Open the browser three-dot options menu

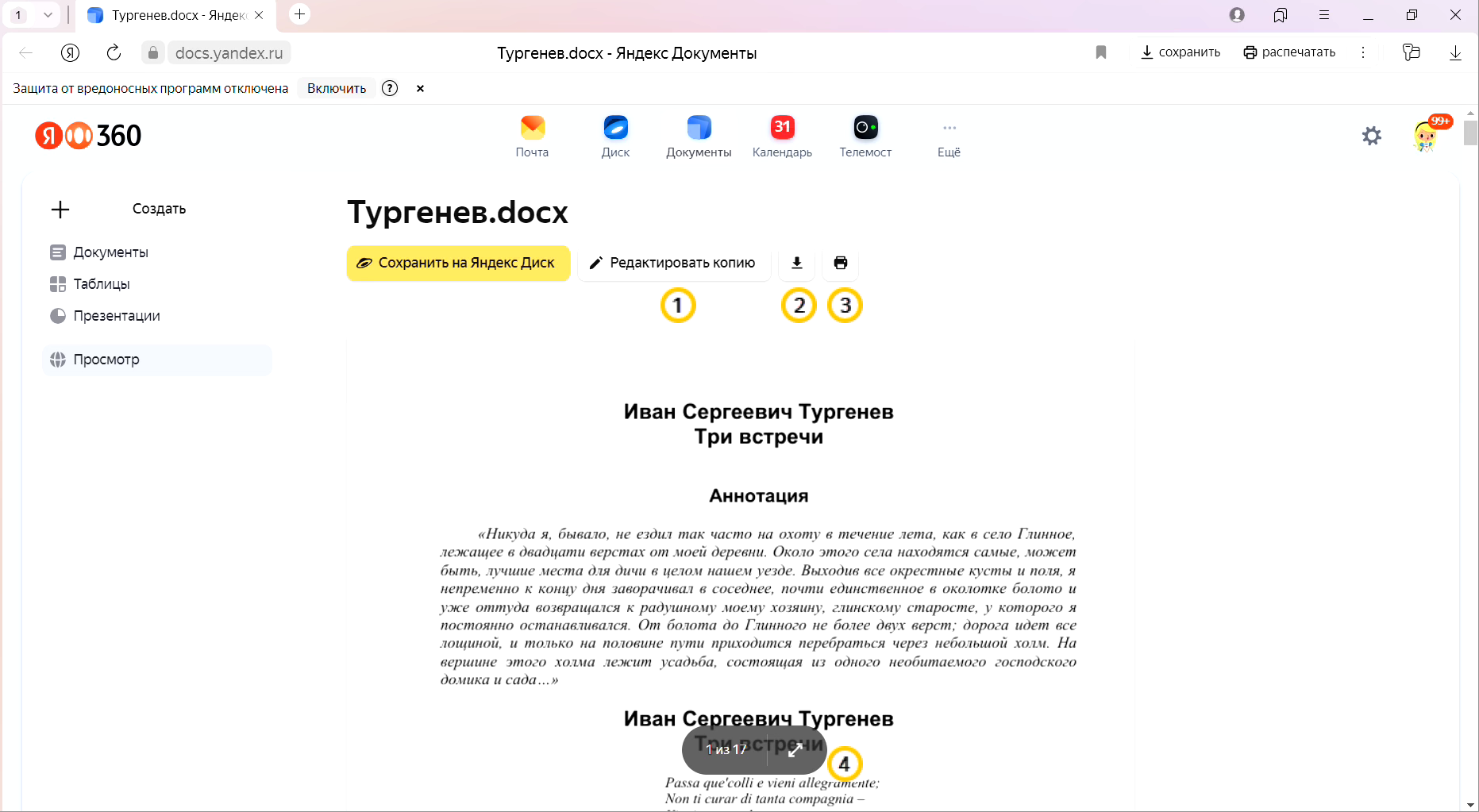[x=1363, y=52]
